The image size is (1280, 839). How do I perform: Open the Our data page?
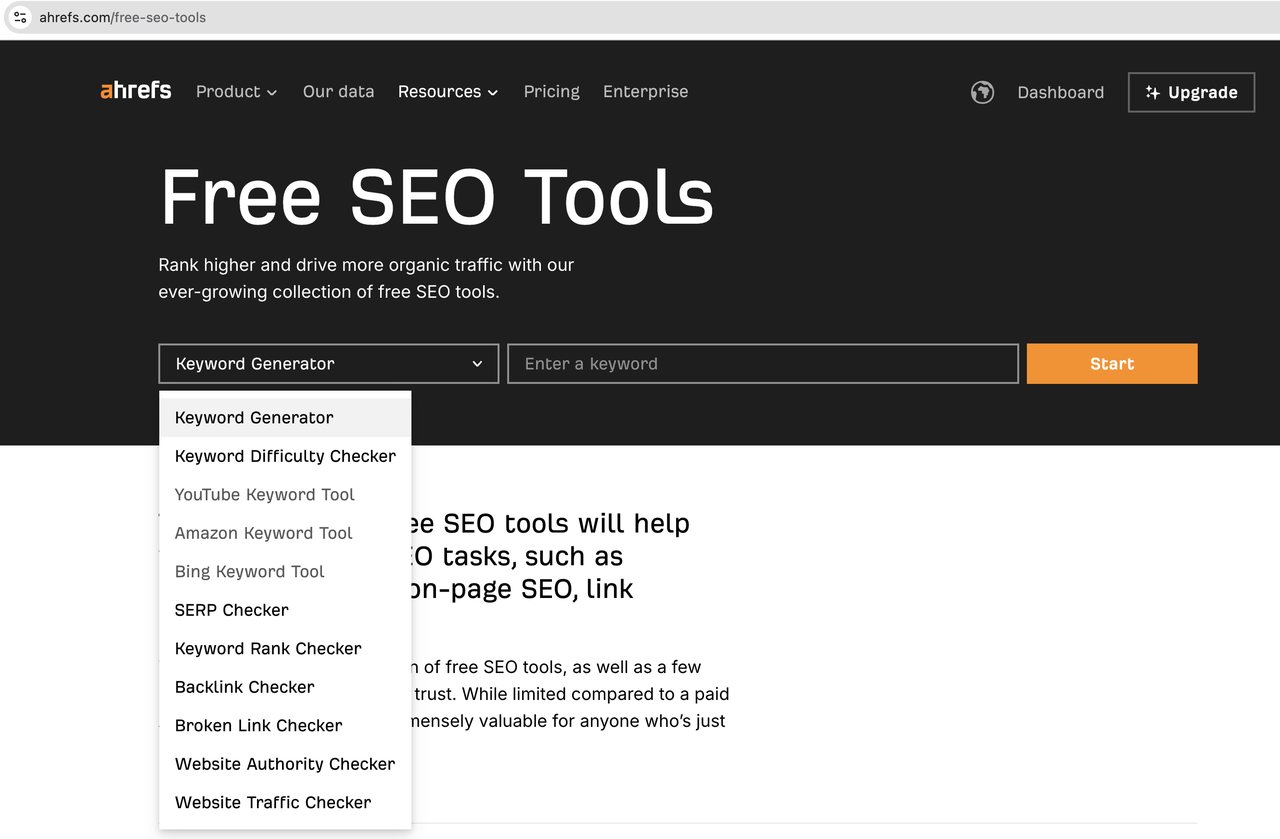[x=338, y=91]
